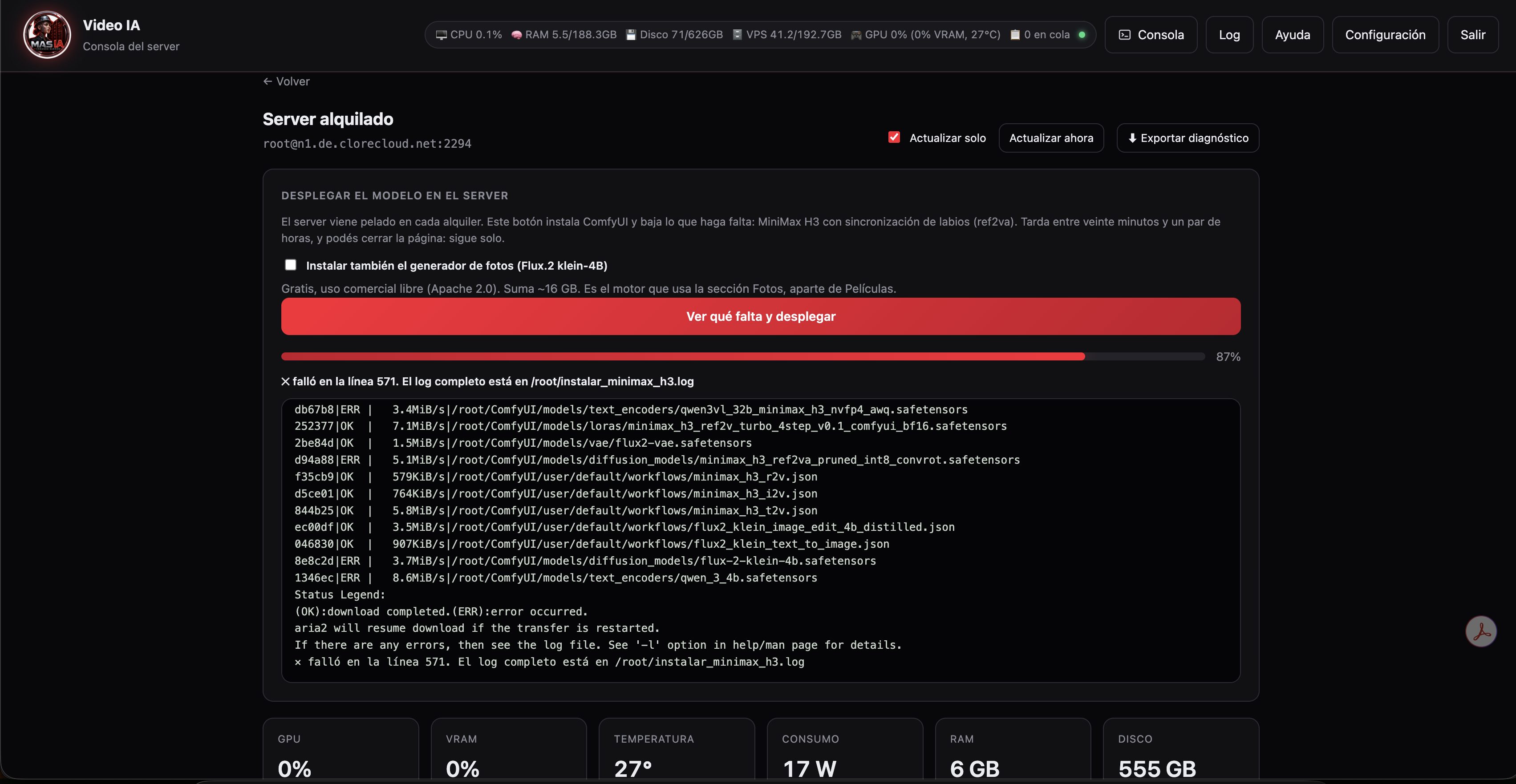Image resolution: width=1516 pixels, height=784 pixels.
Task: Click the CPU usage monitor icon
Action: coord(441,35)
